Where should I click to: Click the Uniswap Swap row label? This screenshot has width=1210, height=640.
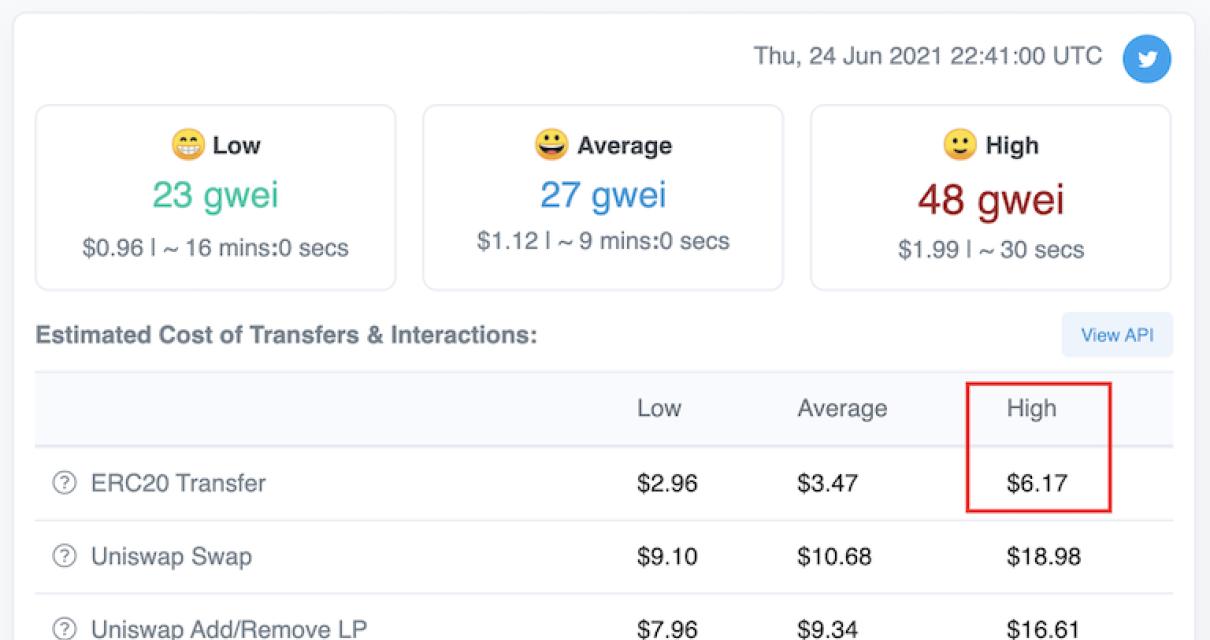(171, 557)
